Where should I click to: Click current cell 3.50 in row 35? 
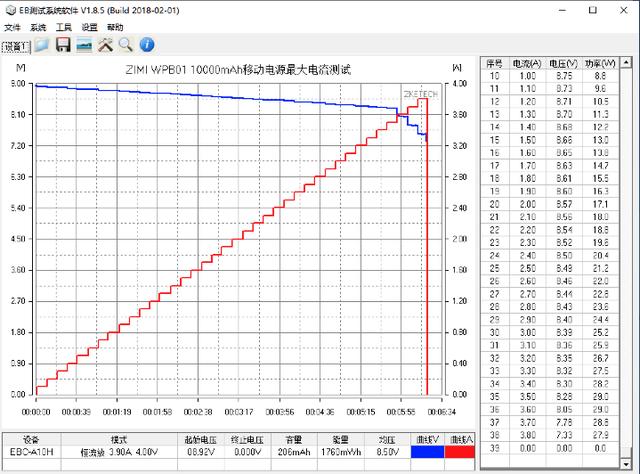[x=528, y=397]
